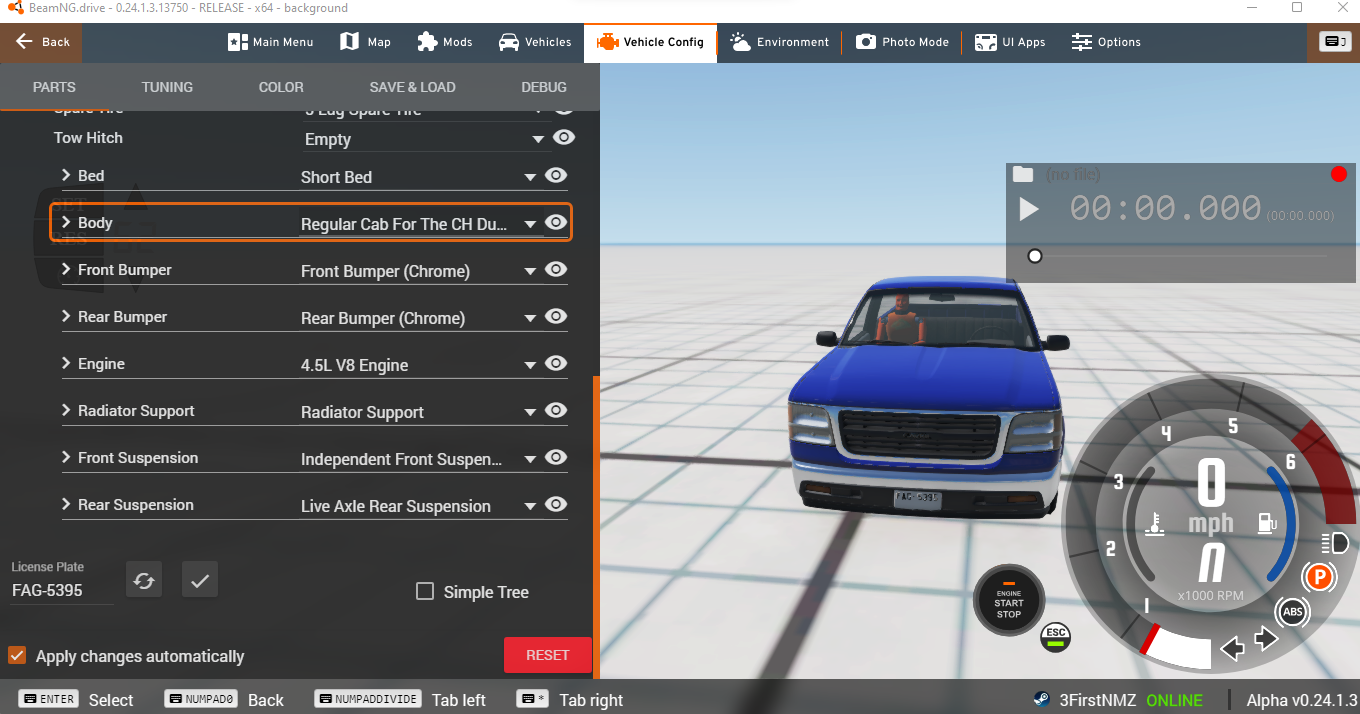The image size is (1360, 714).
Task: Click the headlights indicator icon
Action: [1335, 543]
